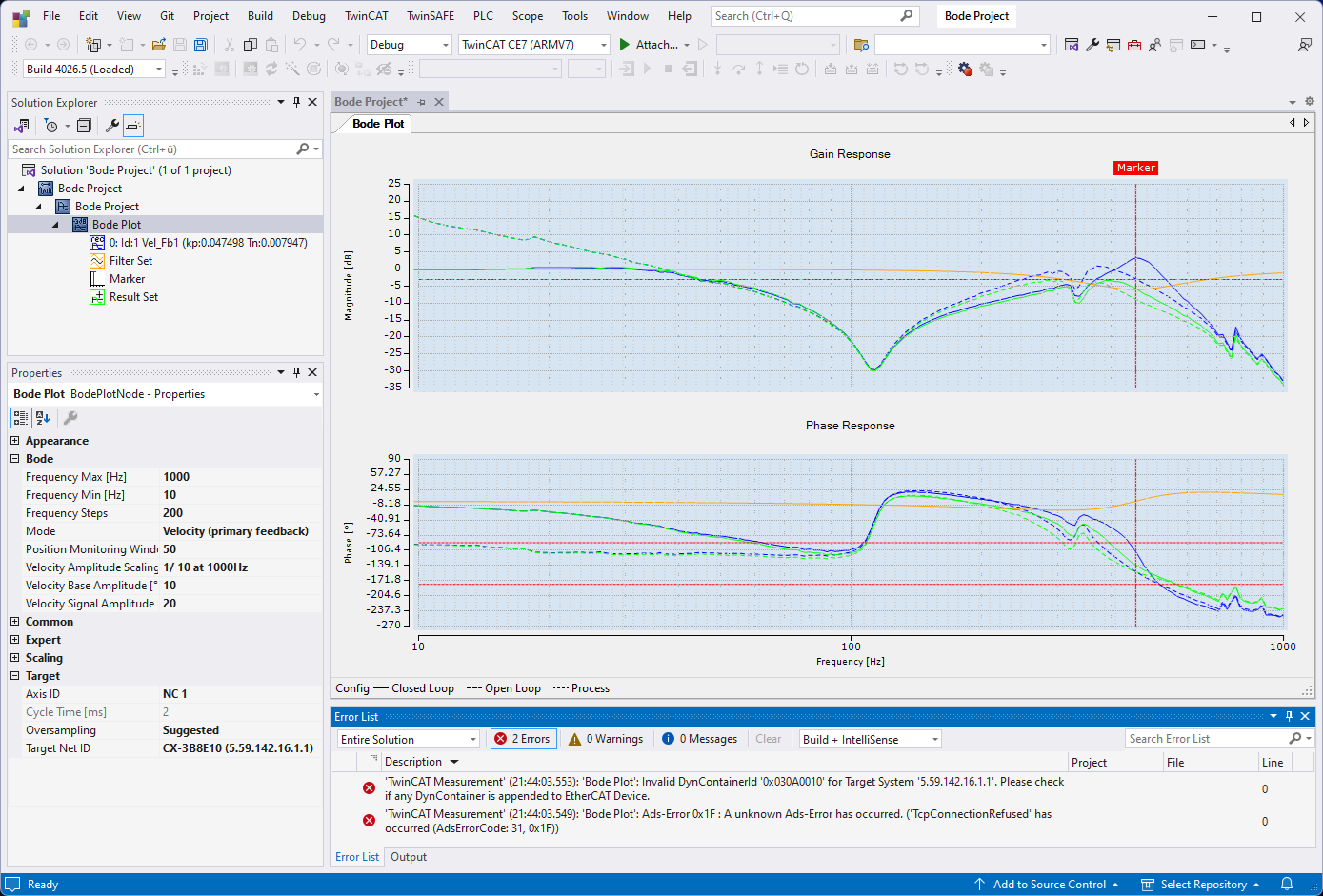This screenshot has width=1323, height=896.
Task: Toggle the 0 Messages filter button
Action: [700, 739]
